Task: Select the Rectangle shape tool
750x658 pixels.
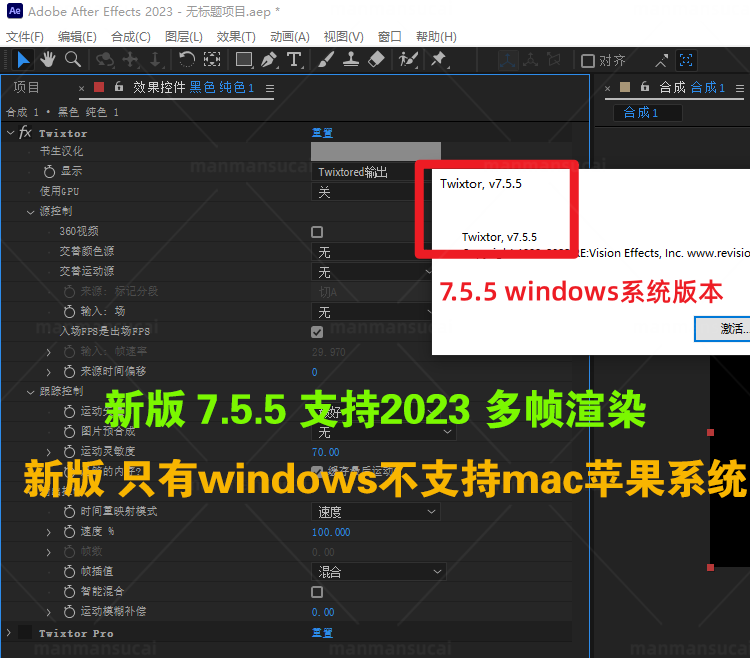Action: (x=244, y=60)
